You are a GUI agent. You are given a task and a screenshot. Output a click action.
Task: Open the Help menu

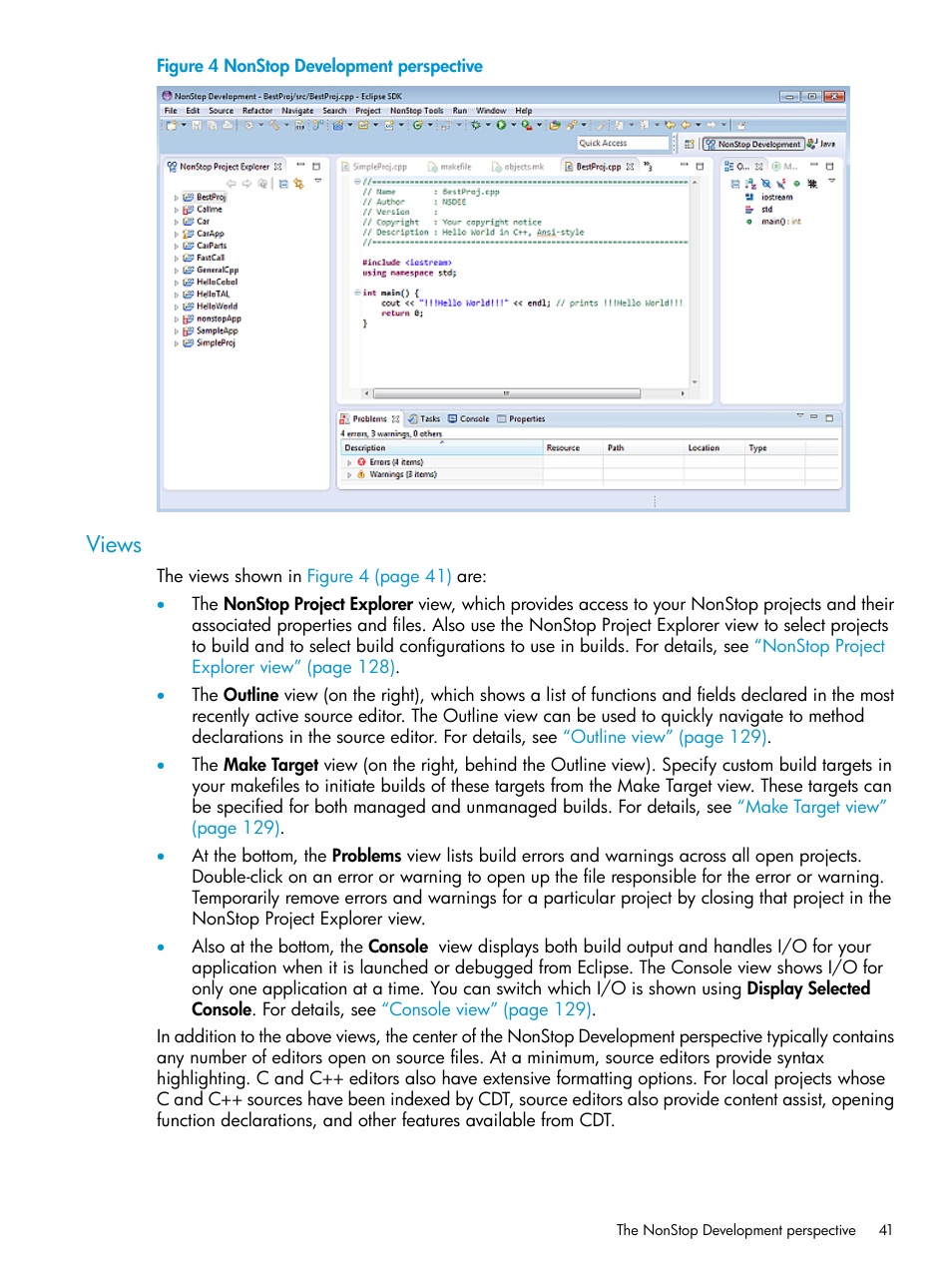tap(524, 111)
